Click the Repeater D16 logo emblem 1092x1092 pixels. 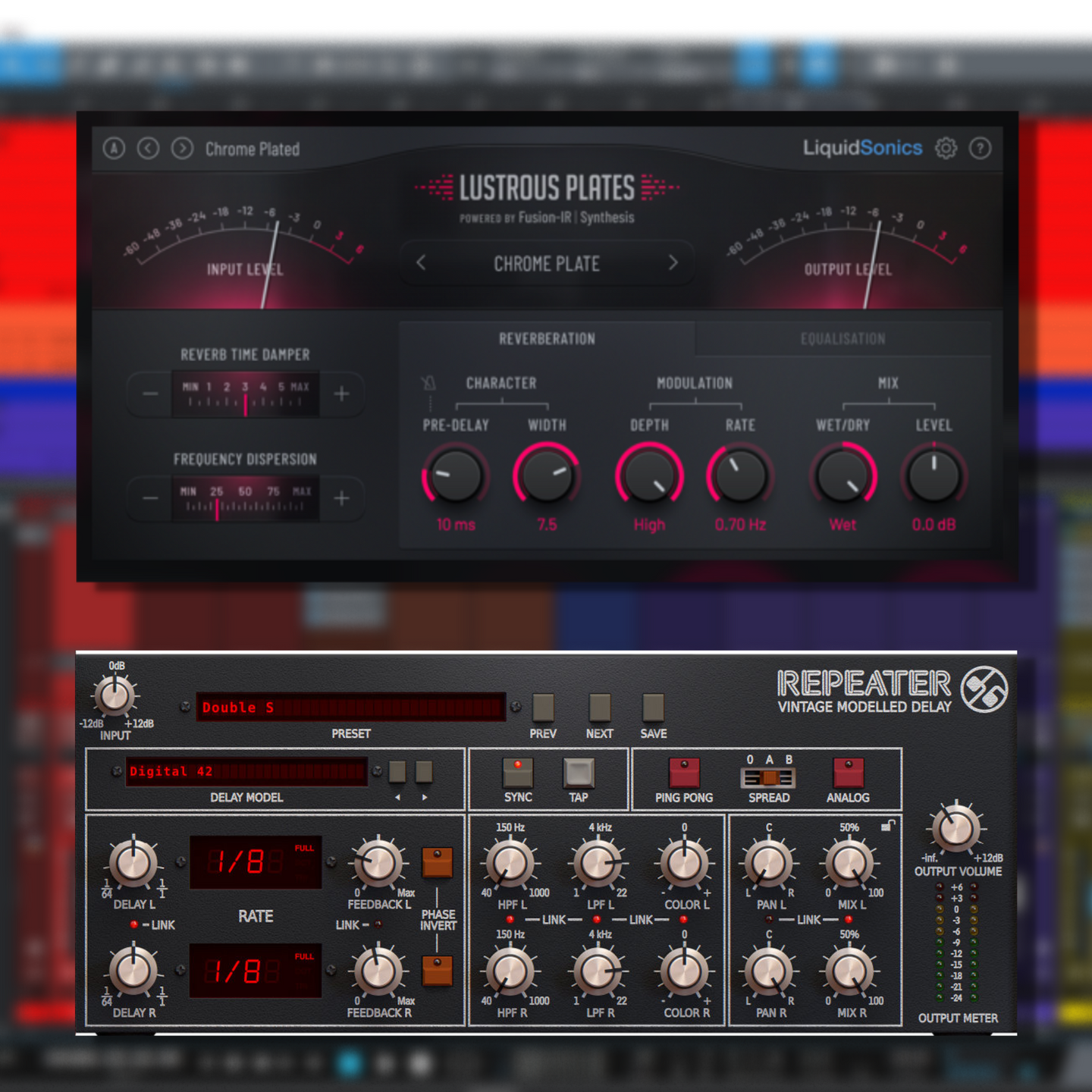[x=984, y=689]
